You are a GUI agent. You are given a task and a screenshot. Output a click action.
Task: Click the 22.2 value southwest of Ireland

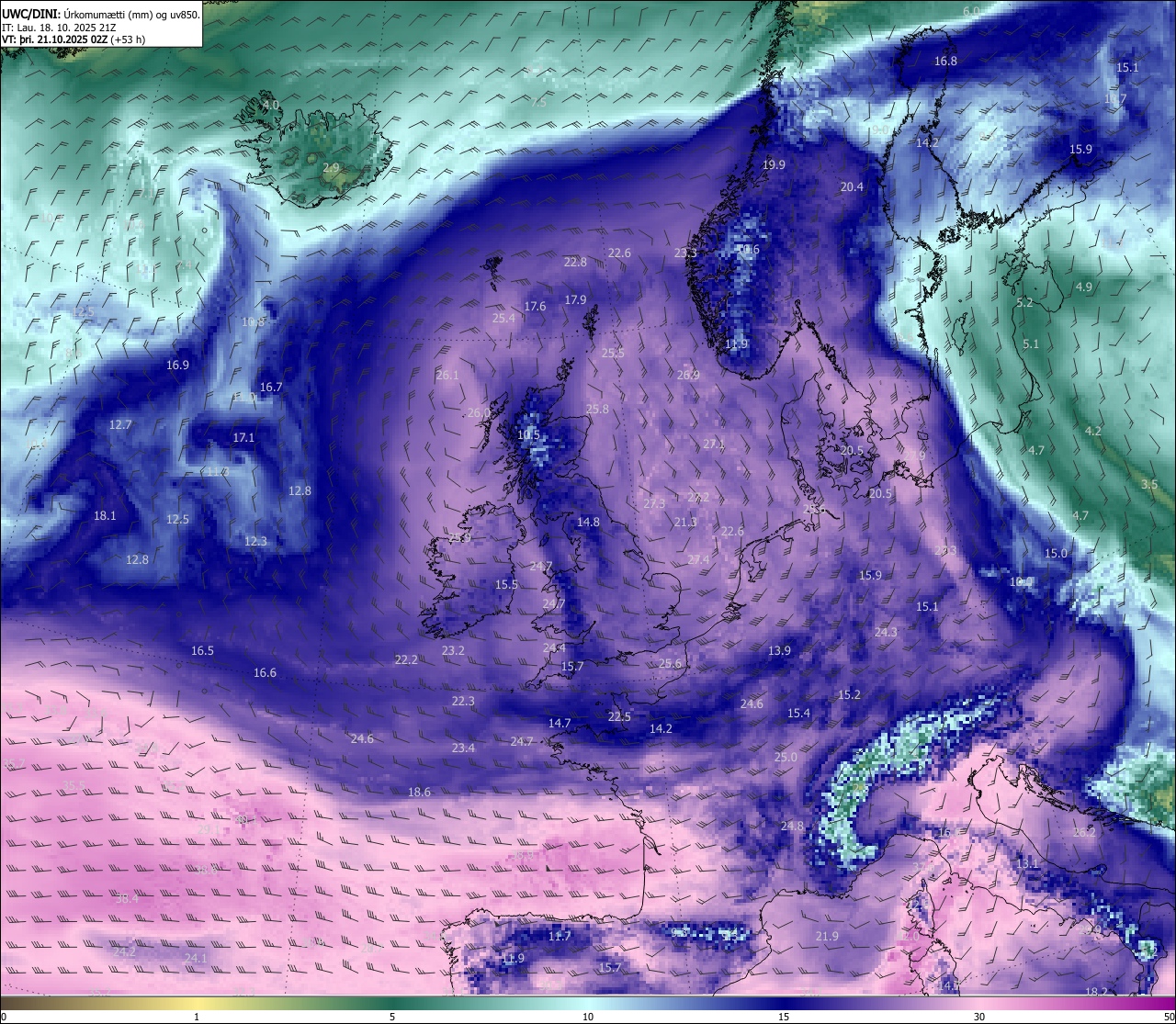[x=406, y=659]
